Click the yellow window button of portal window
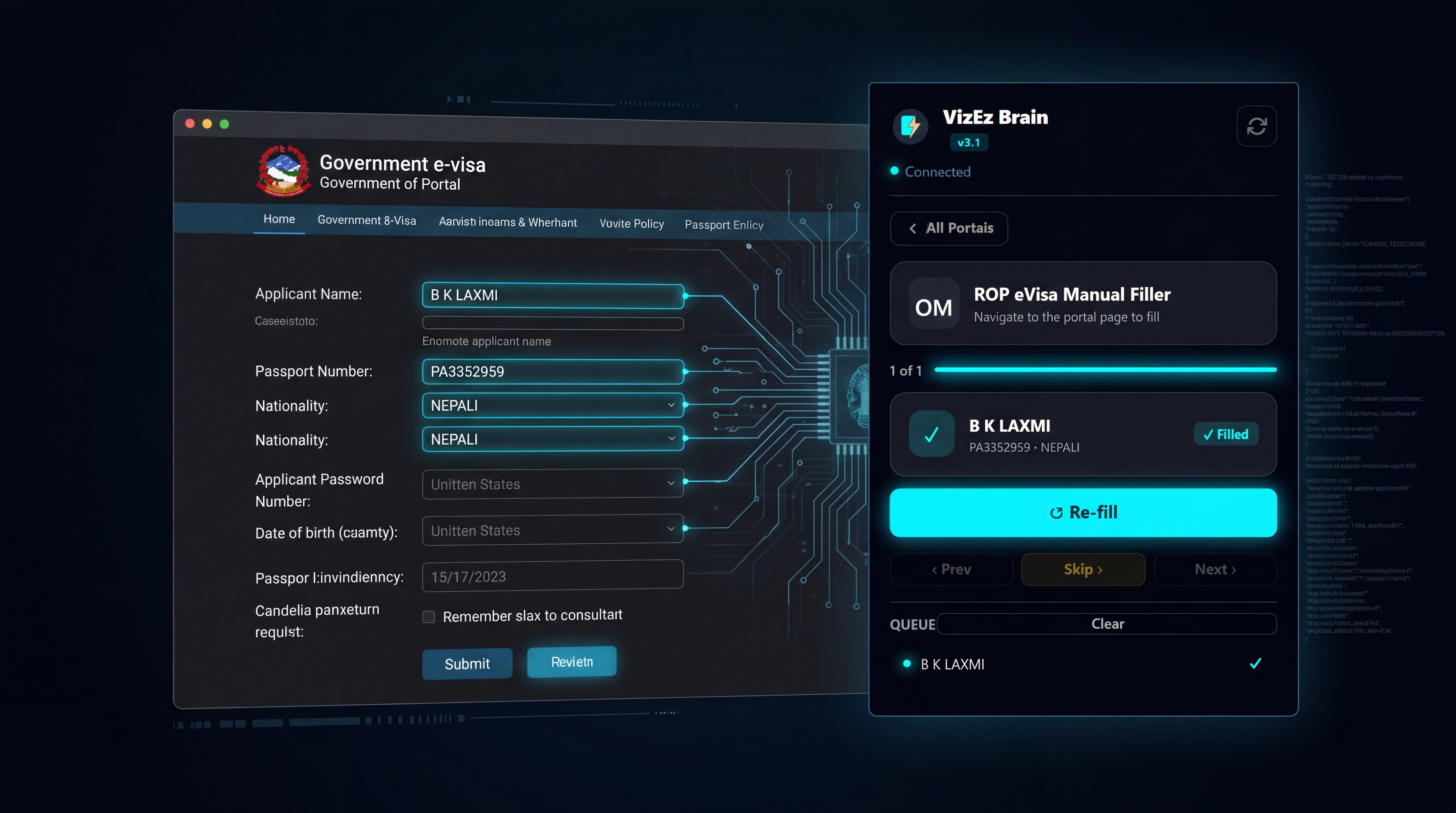Screen dimensions: 1456x813 tap(207, 124)
